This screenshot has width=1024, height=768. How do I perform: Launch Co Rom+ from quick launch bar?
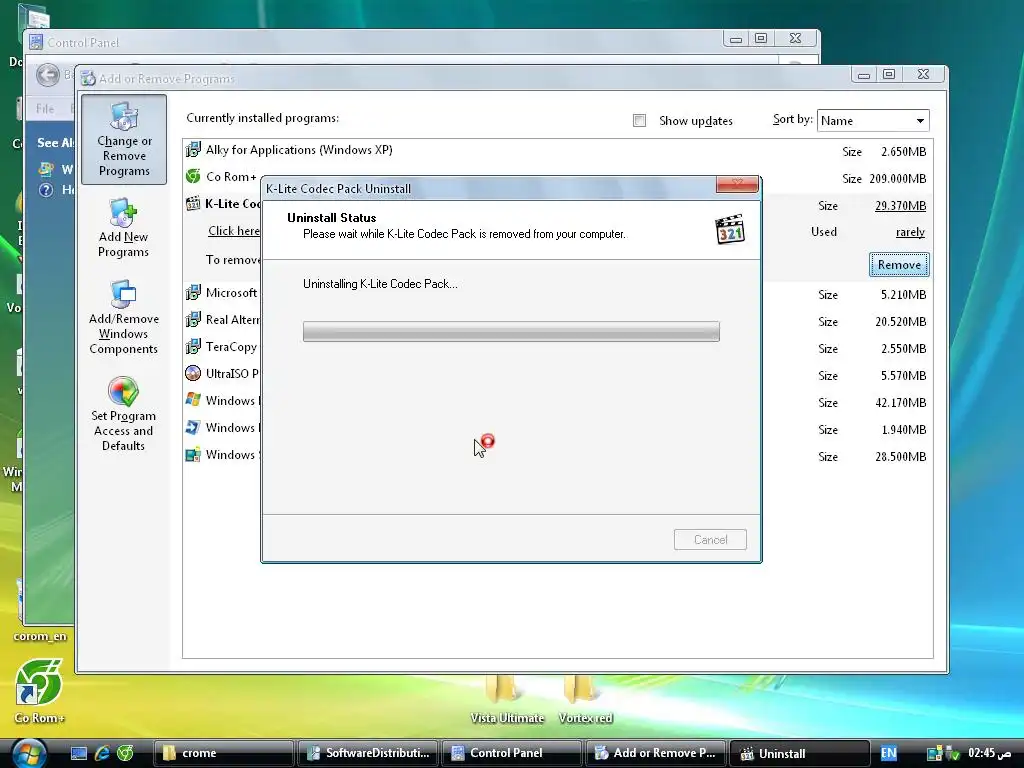coord(125,753)
